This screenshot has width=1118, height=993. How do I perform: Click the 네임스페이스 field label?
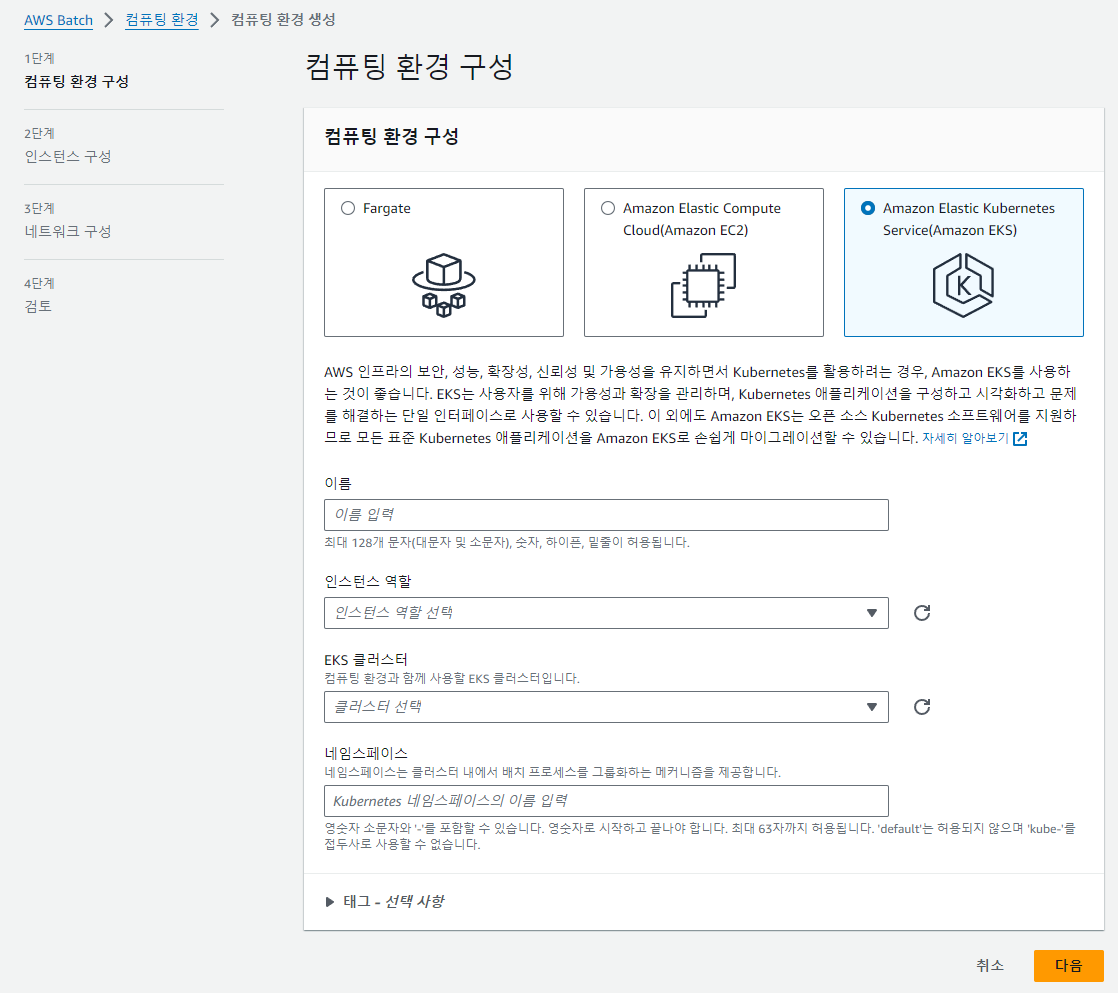click(366, 753)
